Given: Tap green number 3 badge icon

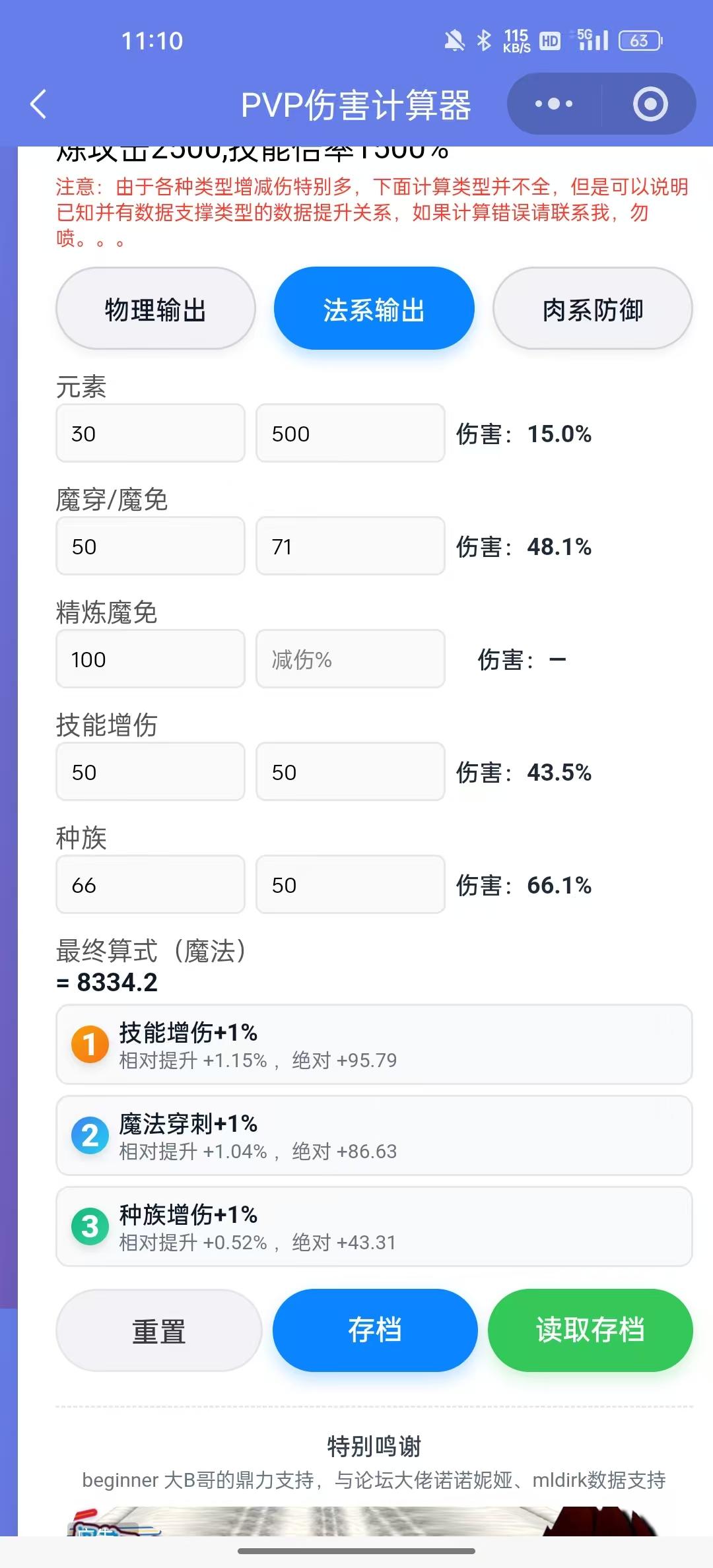Looking at the screenshot, I should (x=90, y=1226).
